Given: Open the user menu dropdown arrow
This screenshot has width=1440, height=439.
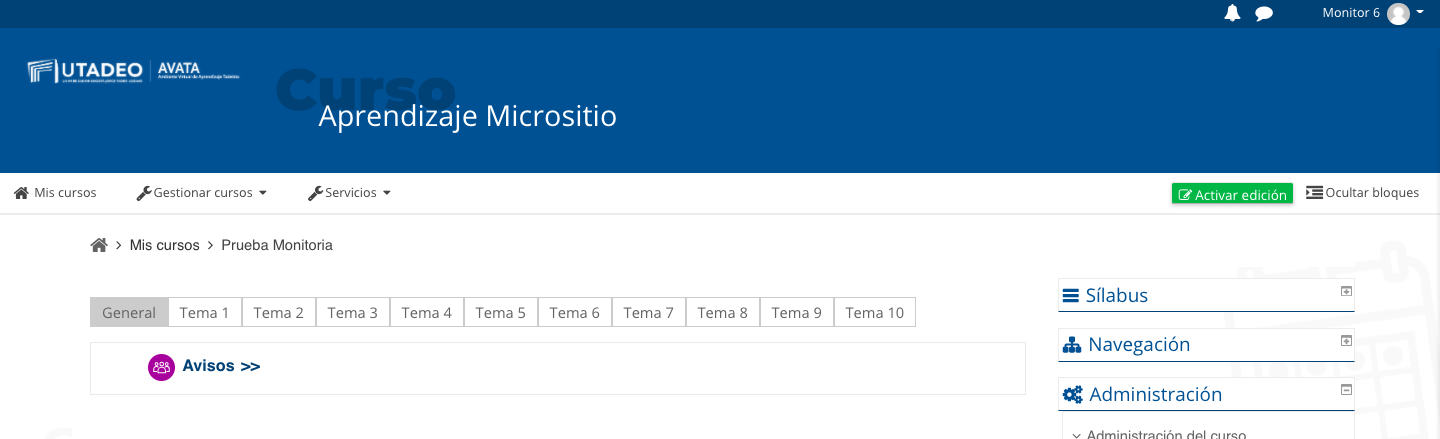Looking at the screenshot, I should [x=1420, y=12].
